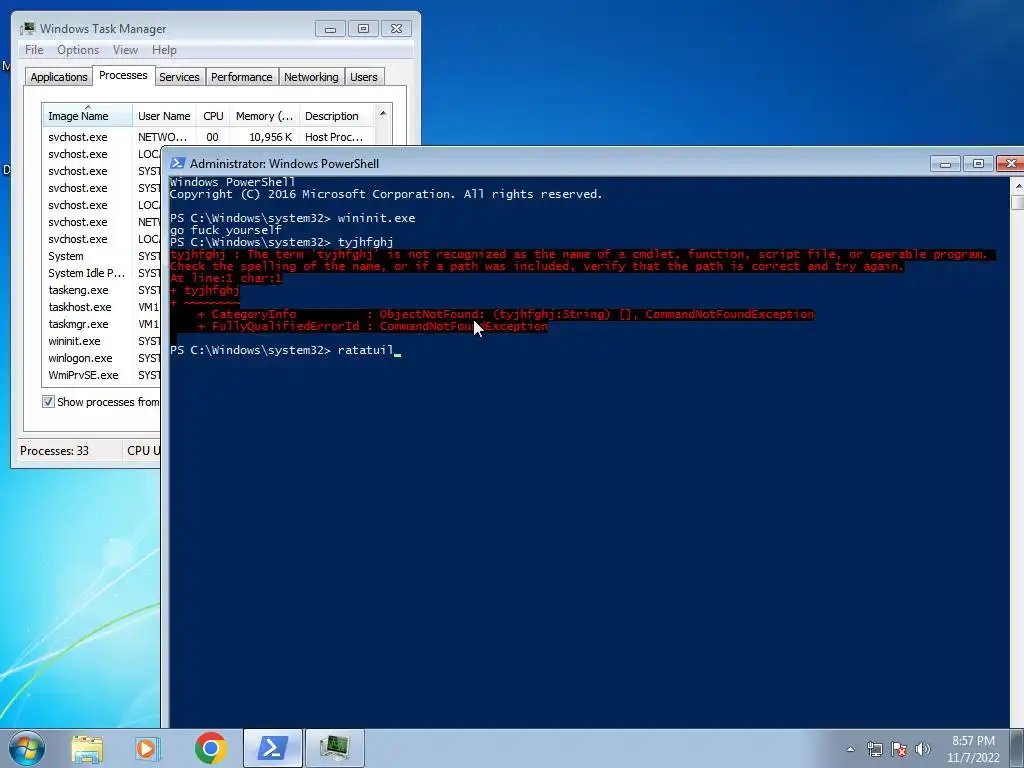Select svchost.exe row with 10,956 K memory

(x=209, y=137)
